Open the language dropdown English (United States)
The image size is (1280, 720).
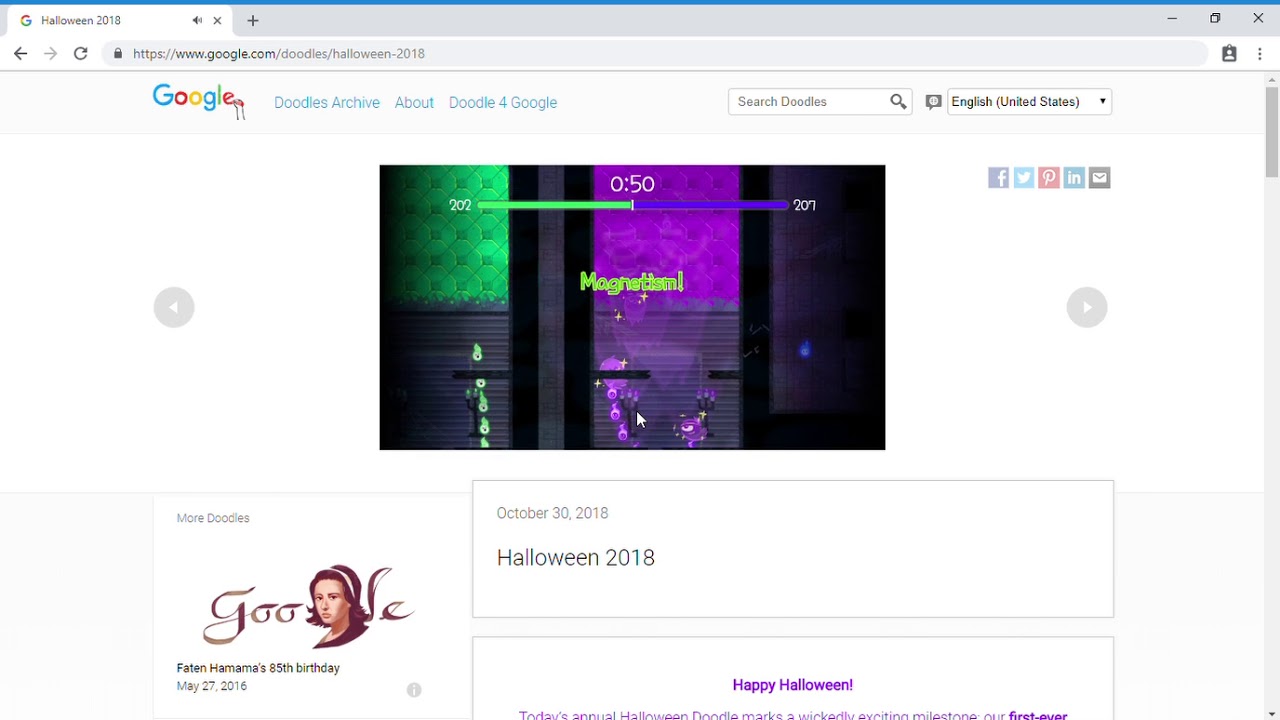(x=1029, y=101)
